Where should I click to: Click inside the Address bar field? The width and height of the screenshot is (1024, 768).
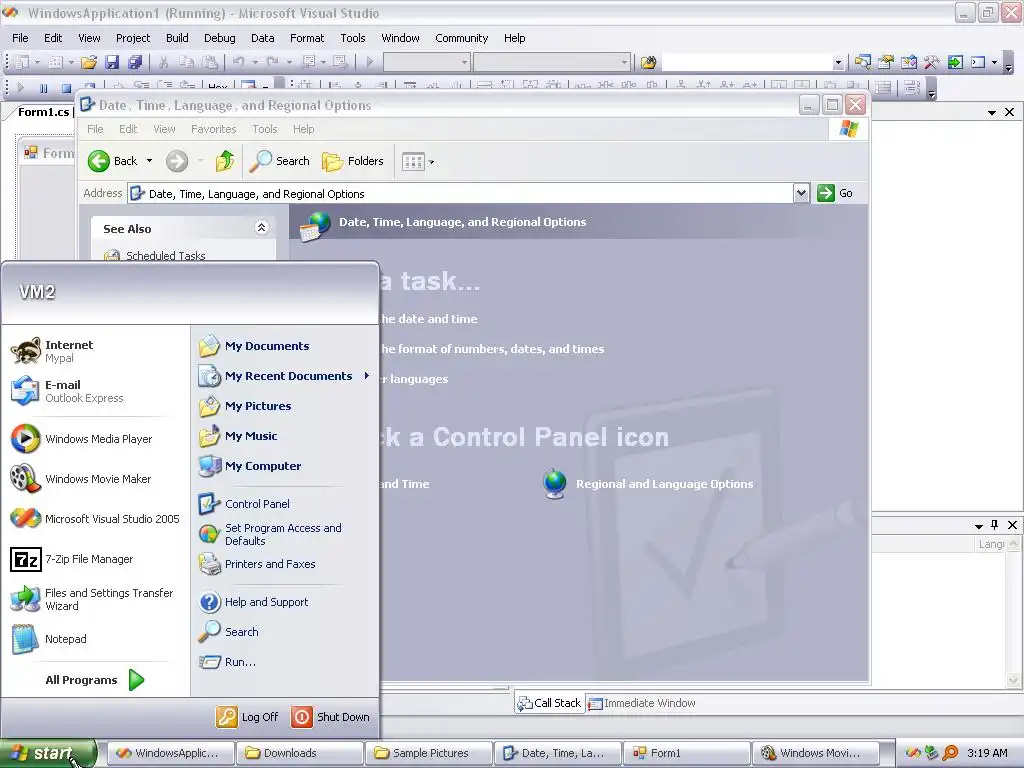[x=460, y=193]
